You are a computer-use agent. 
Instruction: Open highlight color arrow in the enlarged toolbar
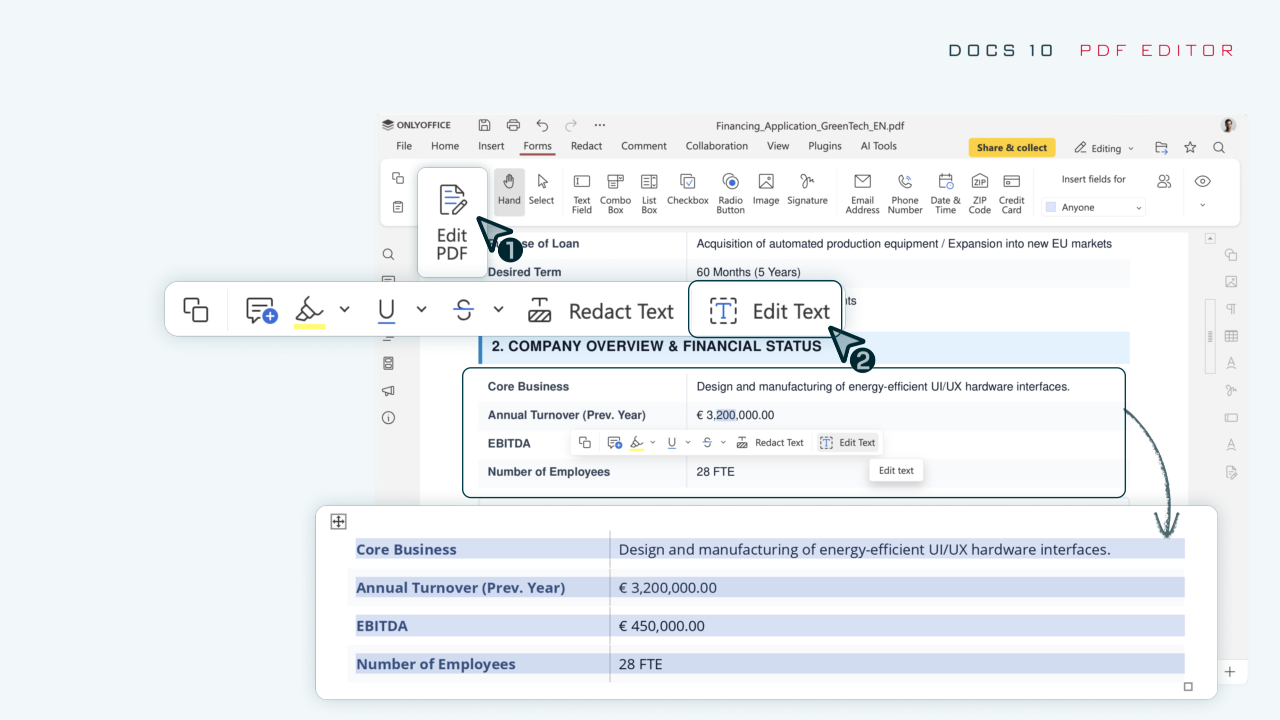click(x=344, y=310)
